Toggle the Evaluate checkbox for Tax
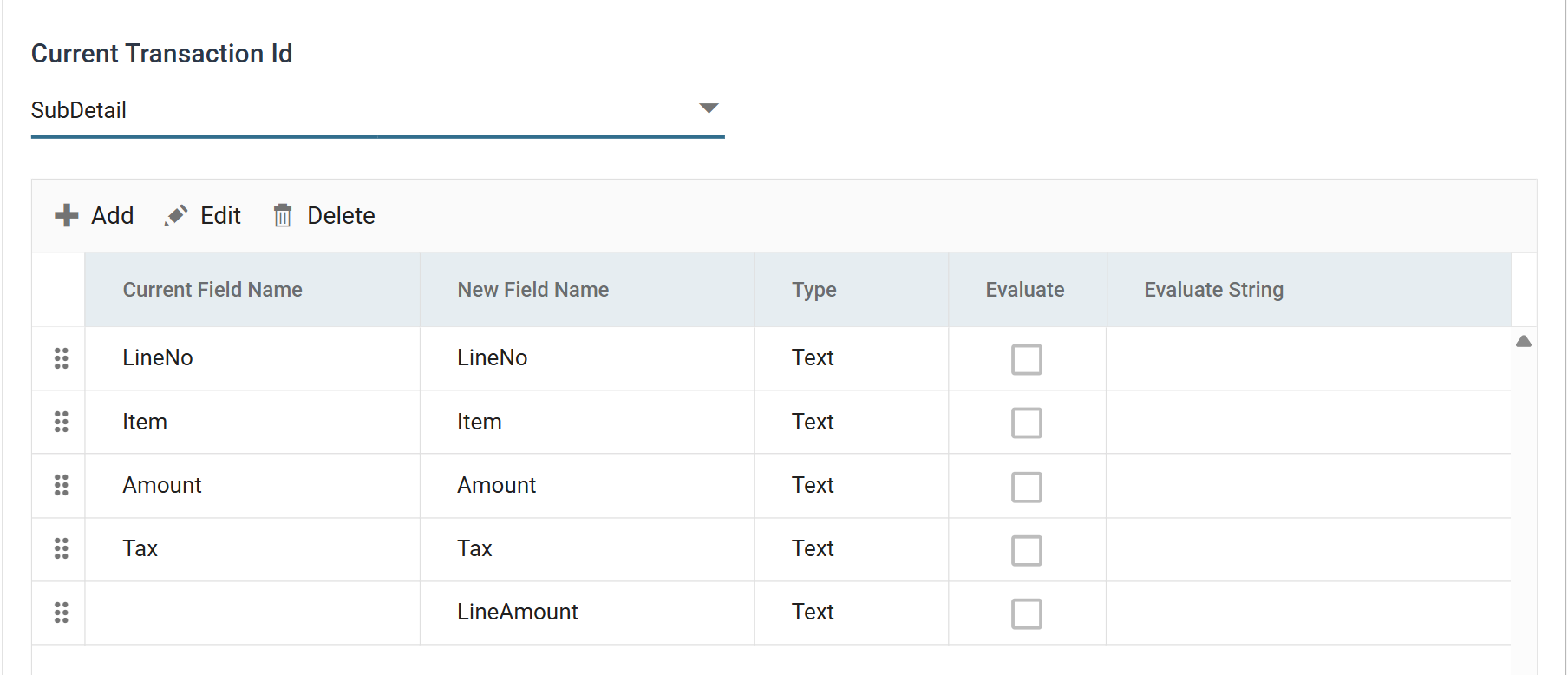 coord(1027,550)
